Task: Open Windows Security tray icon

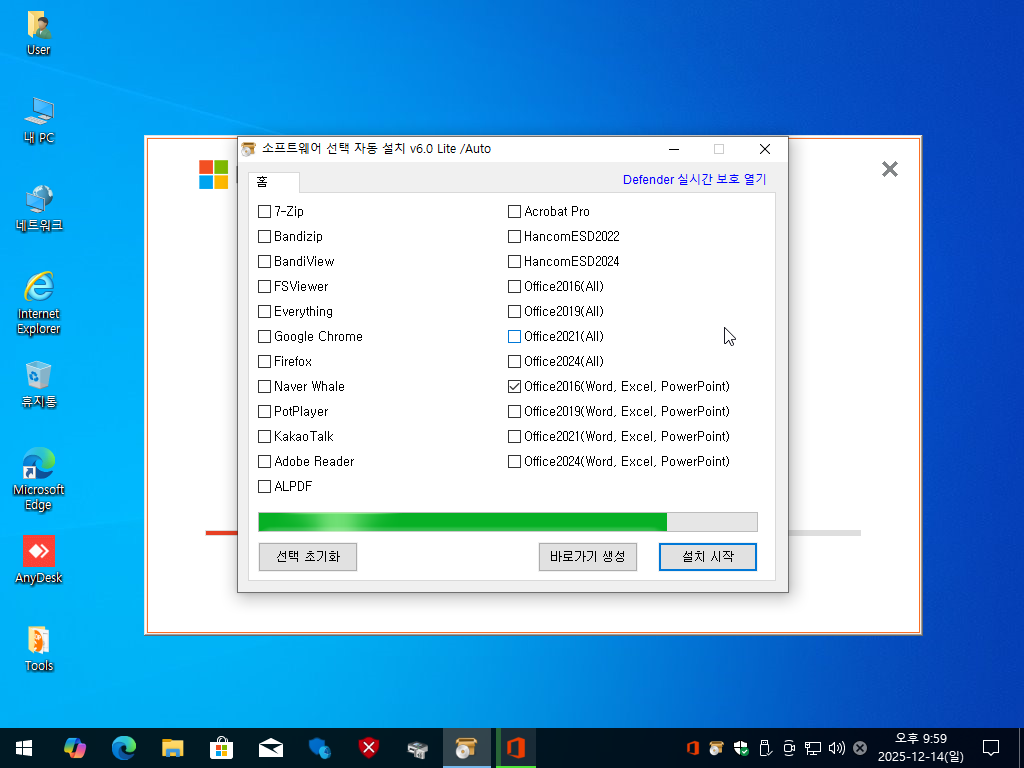Action: (x=741, y=748)
